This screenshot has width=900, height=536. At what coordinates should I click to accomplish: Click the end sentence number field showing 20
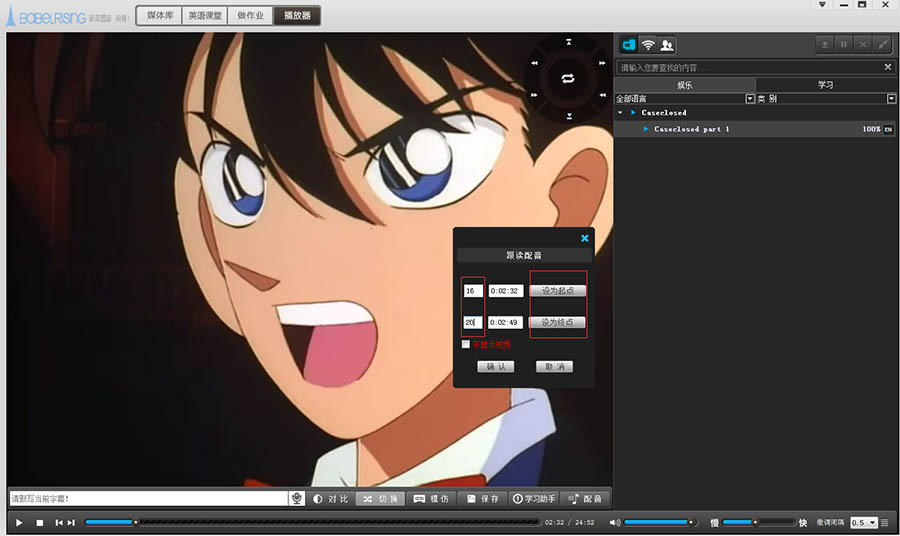click(473, 323)
